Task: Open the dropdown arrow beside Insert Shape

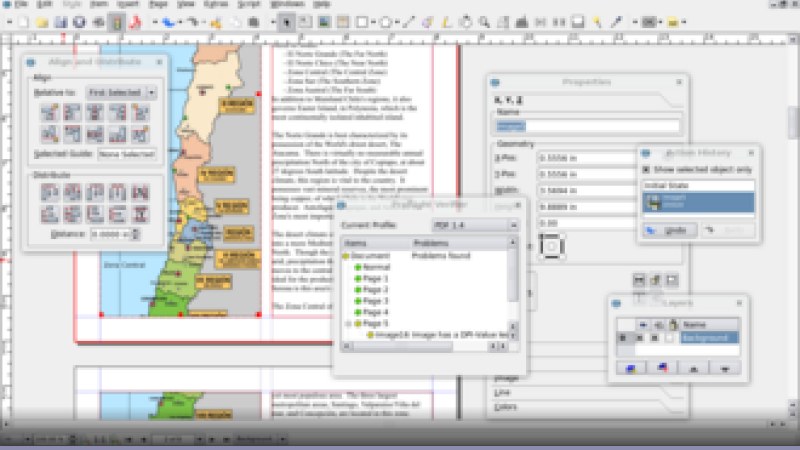Action: click(373, 22)
